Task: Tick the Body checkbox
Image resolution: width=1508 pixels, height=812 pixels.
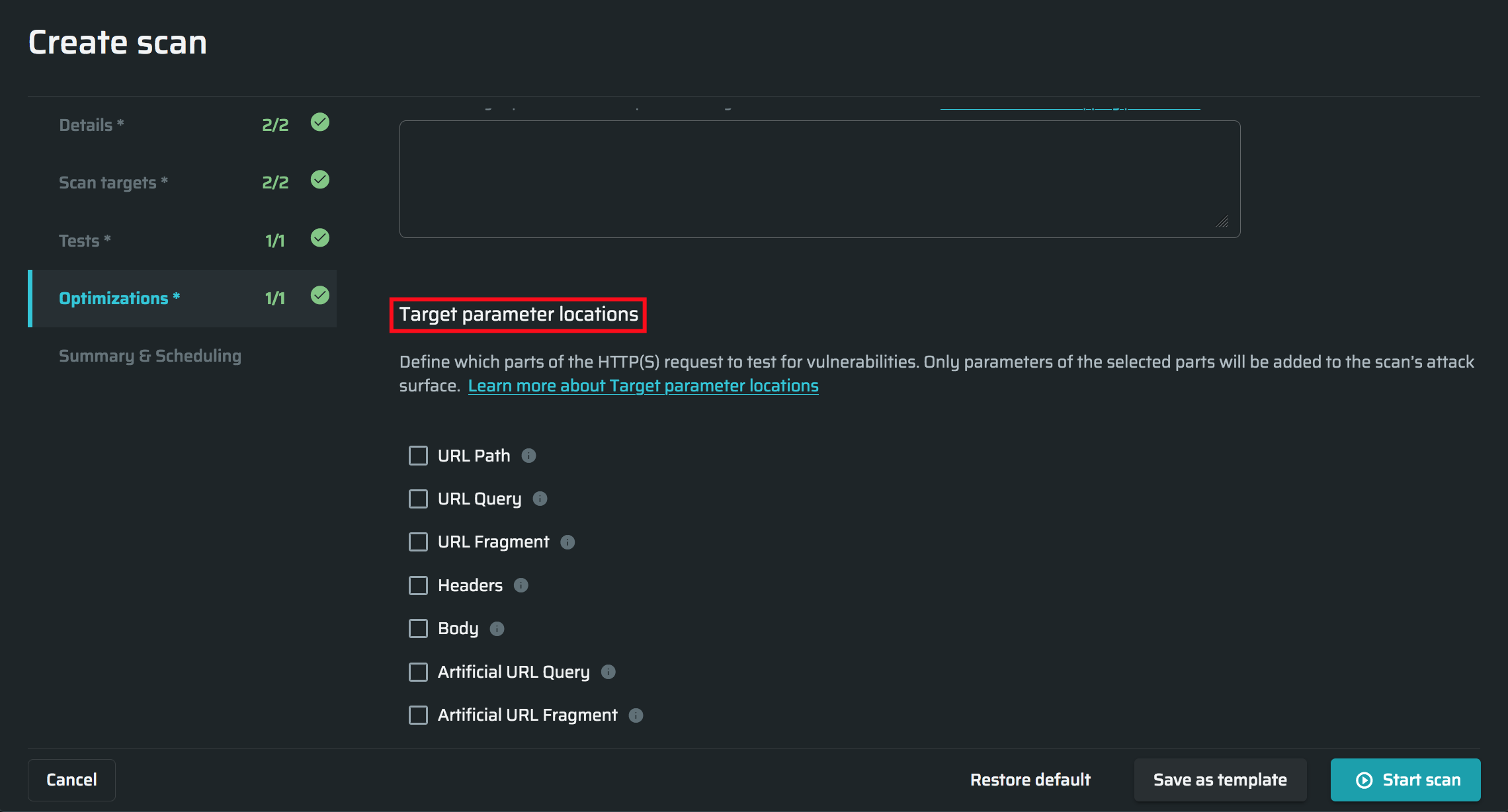Action: coord(418,629)
